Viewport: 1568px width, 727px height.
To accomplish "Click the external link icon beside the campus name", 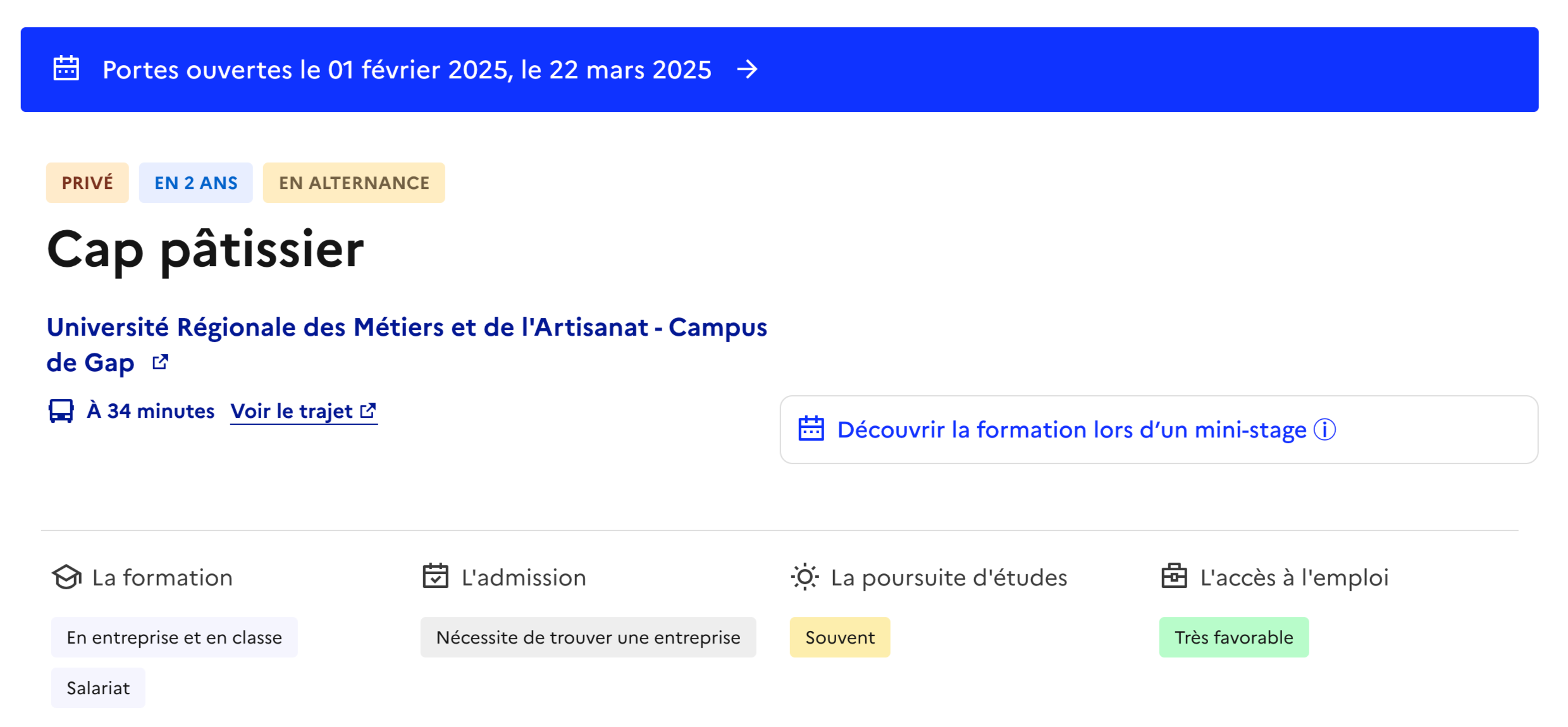I will [159, 361].
